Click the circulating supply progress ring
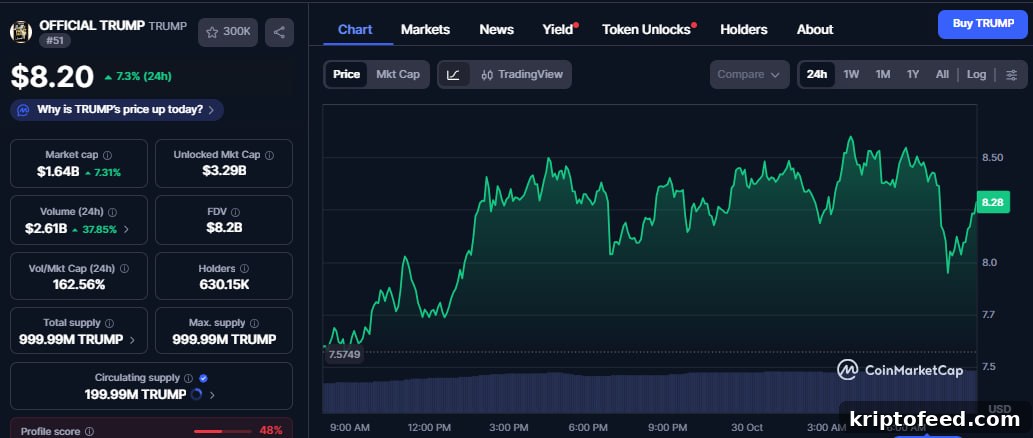 tap(196, 395)
